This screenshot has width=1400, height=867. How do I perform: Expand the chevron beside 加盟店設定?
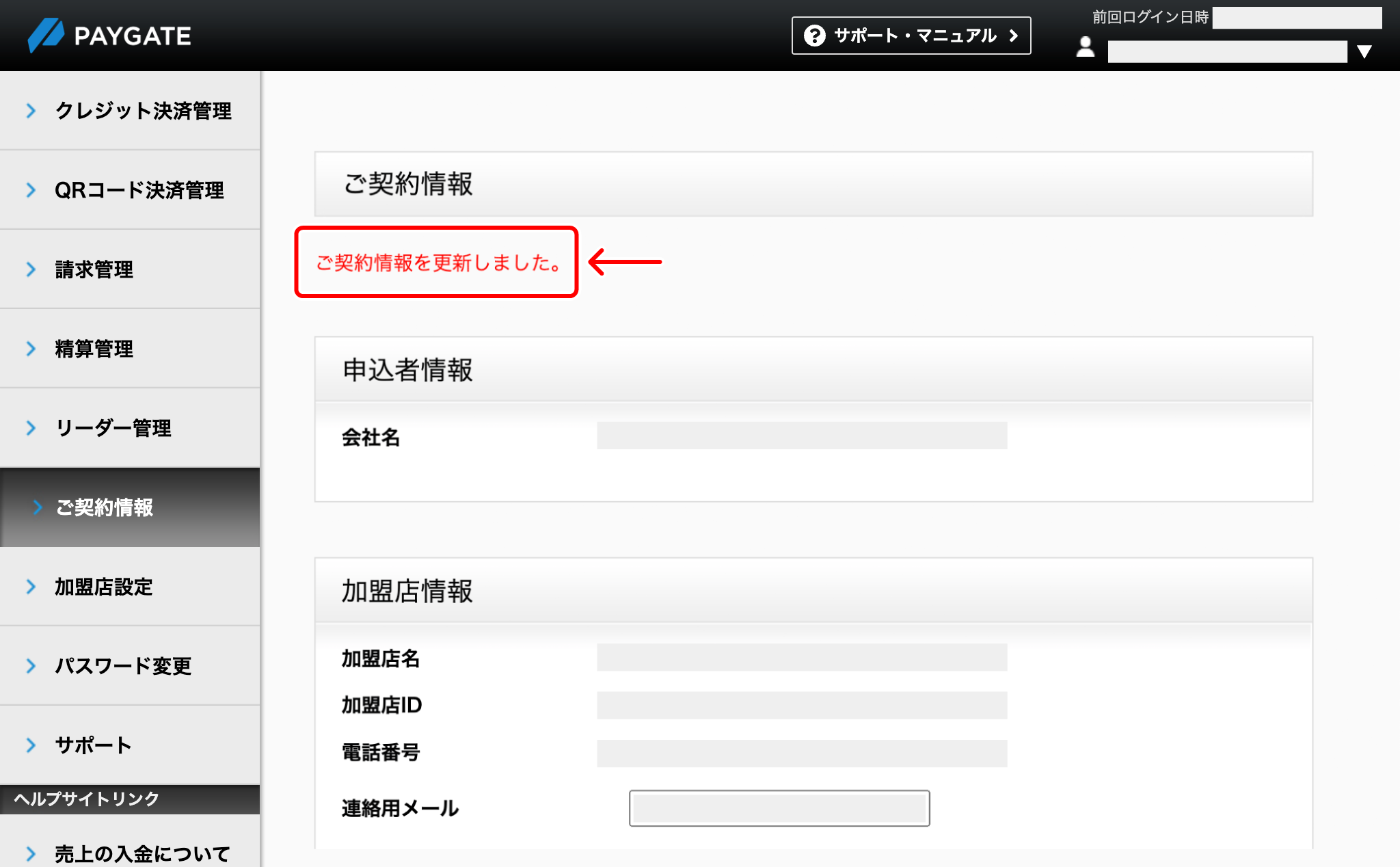[x=31, y=587]
